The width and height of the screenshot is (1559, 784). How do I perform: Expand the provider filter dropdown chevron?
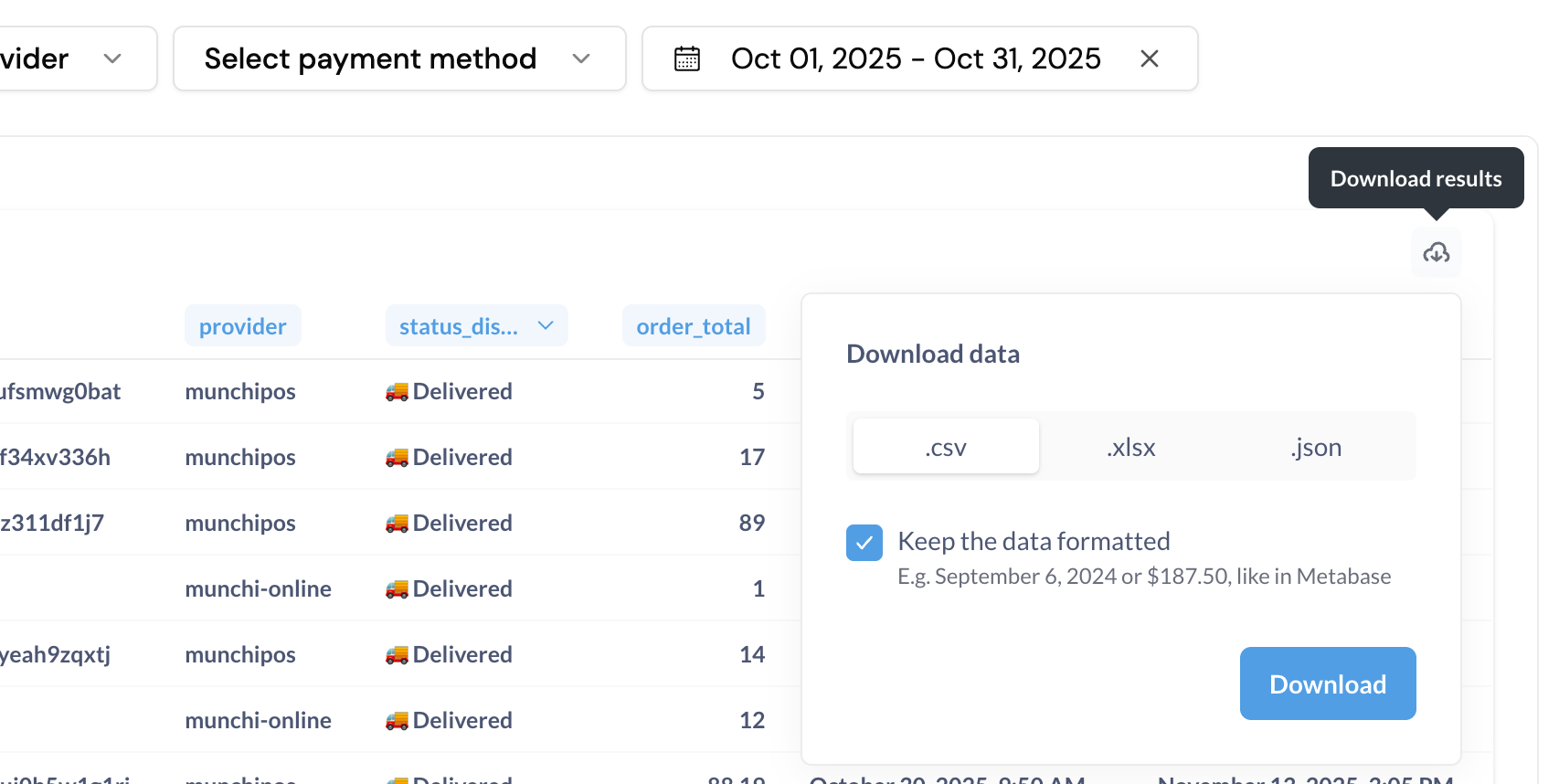pos(112,58)
